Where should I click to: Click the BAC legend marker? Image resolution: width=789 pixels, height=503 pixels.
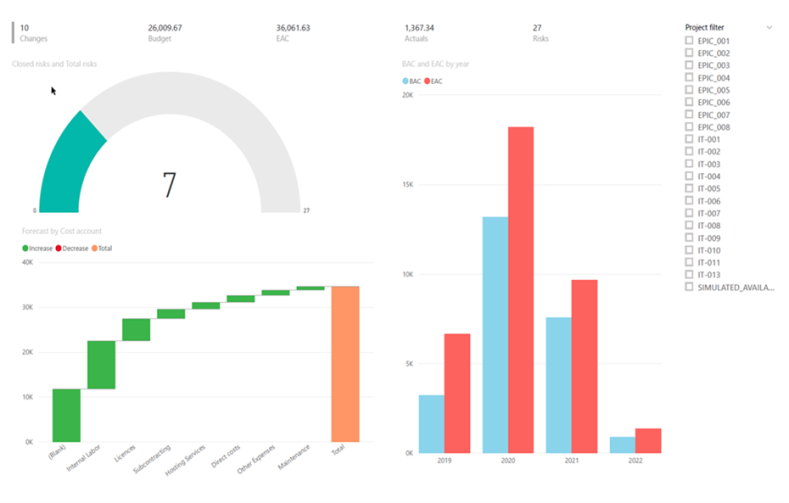point(405,81)
